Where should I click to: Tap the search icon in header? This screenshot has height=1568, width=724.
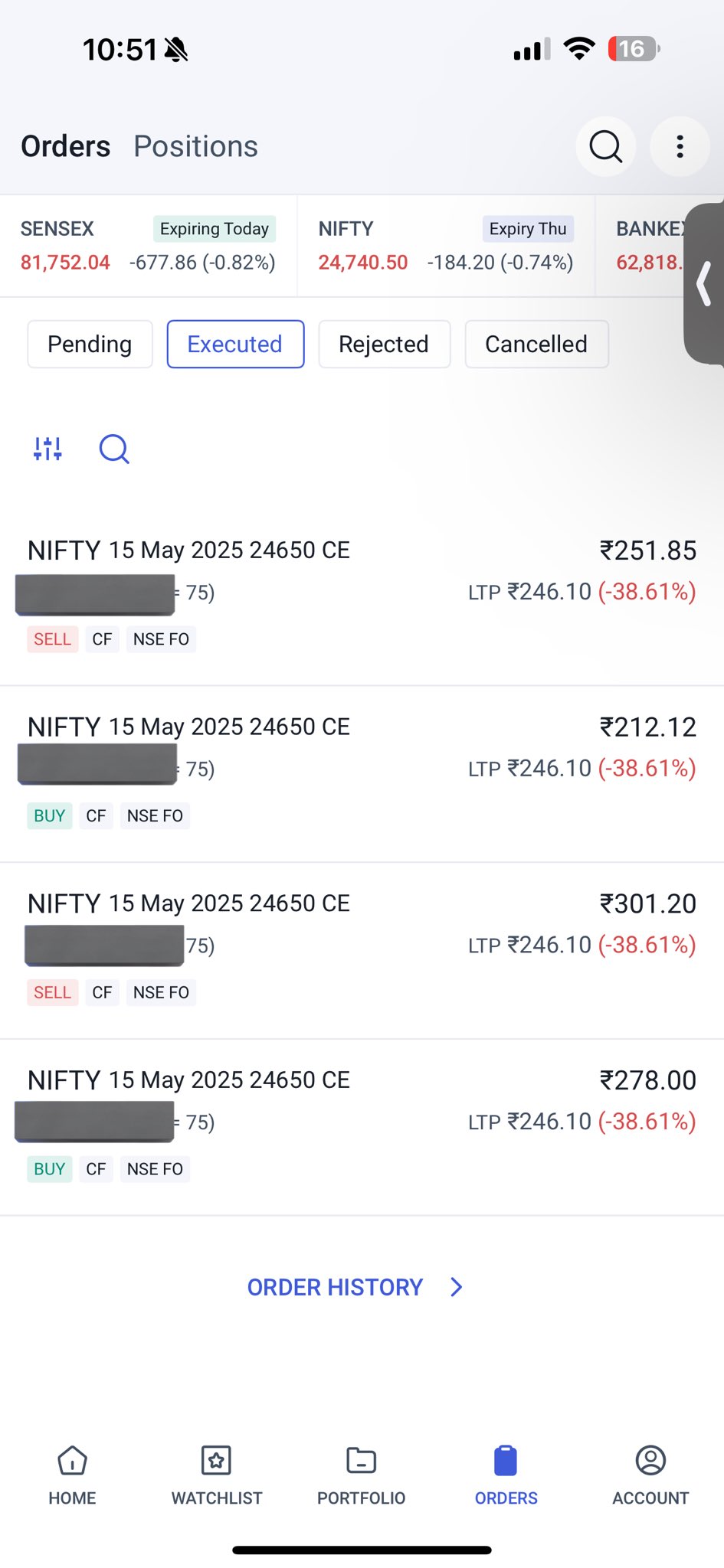[x=605, y=146]
